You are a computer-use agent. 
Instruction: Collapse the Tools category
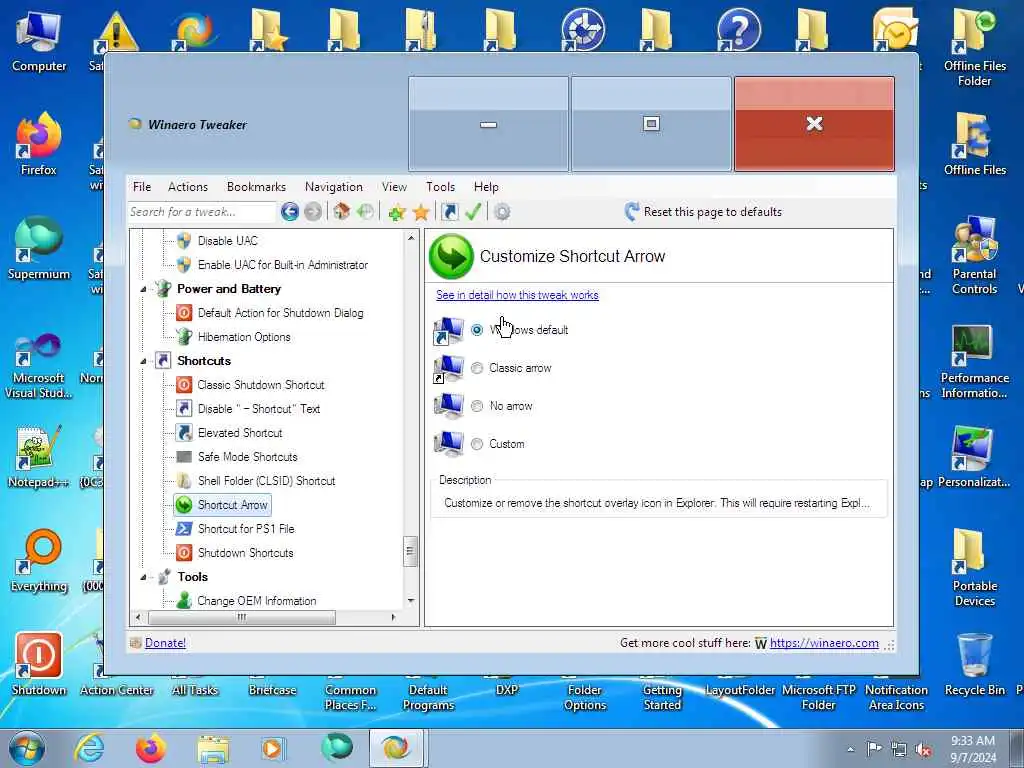pyautogui.click(x=143, y=577)
